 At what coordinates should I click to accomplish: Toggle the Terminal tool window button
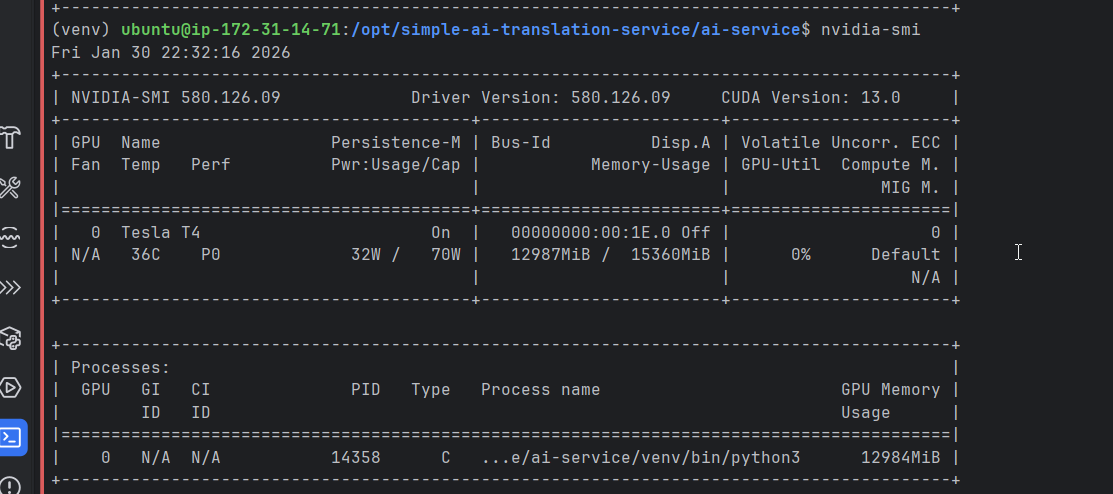tap(11, 437)
